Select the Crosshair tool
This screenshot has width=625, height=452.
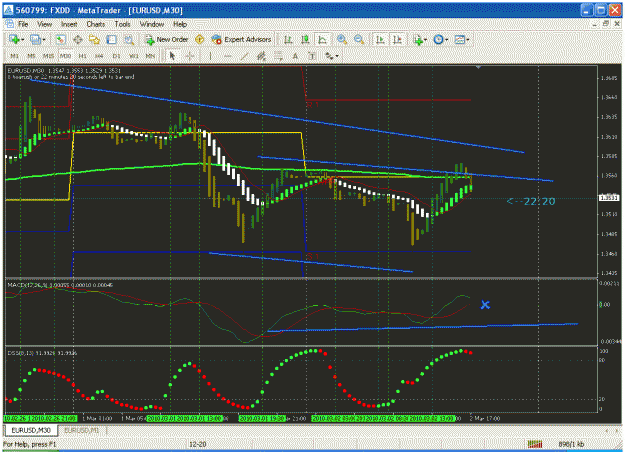[x=189, y=56]
